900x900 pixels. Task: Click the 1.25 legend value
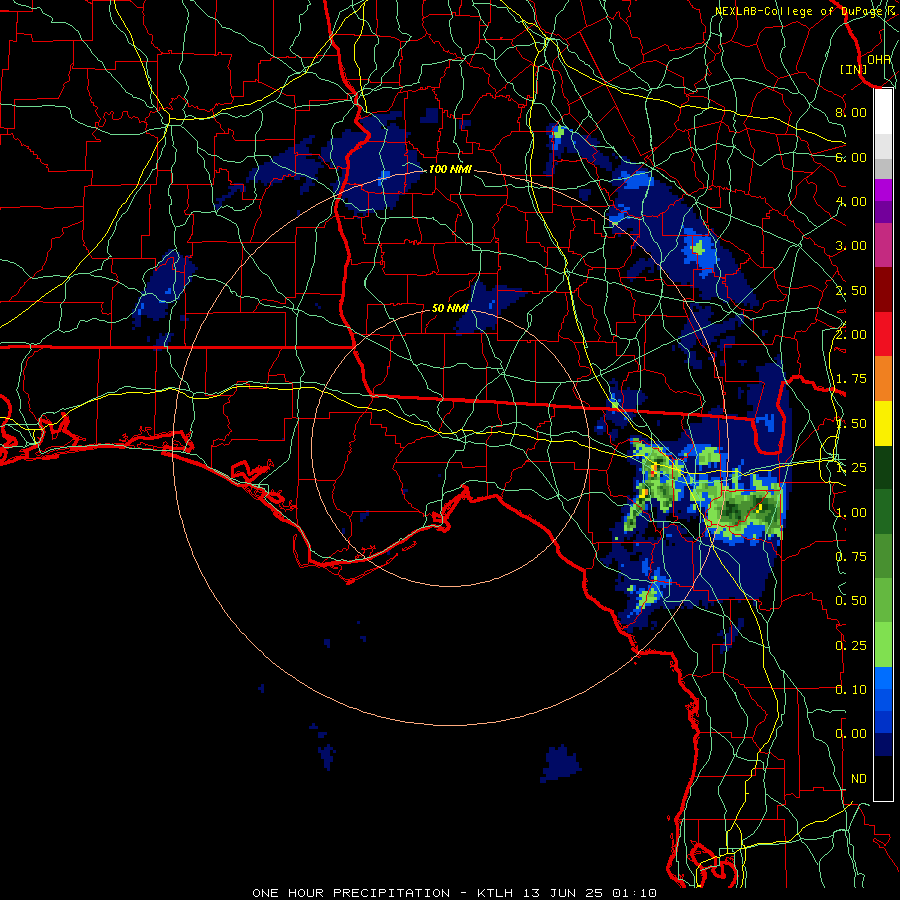pyautogui.click(x=851, y=468)
